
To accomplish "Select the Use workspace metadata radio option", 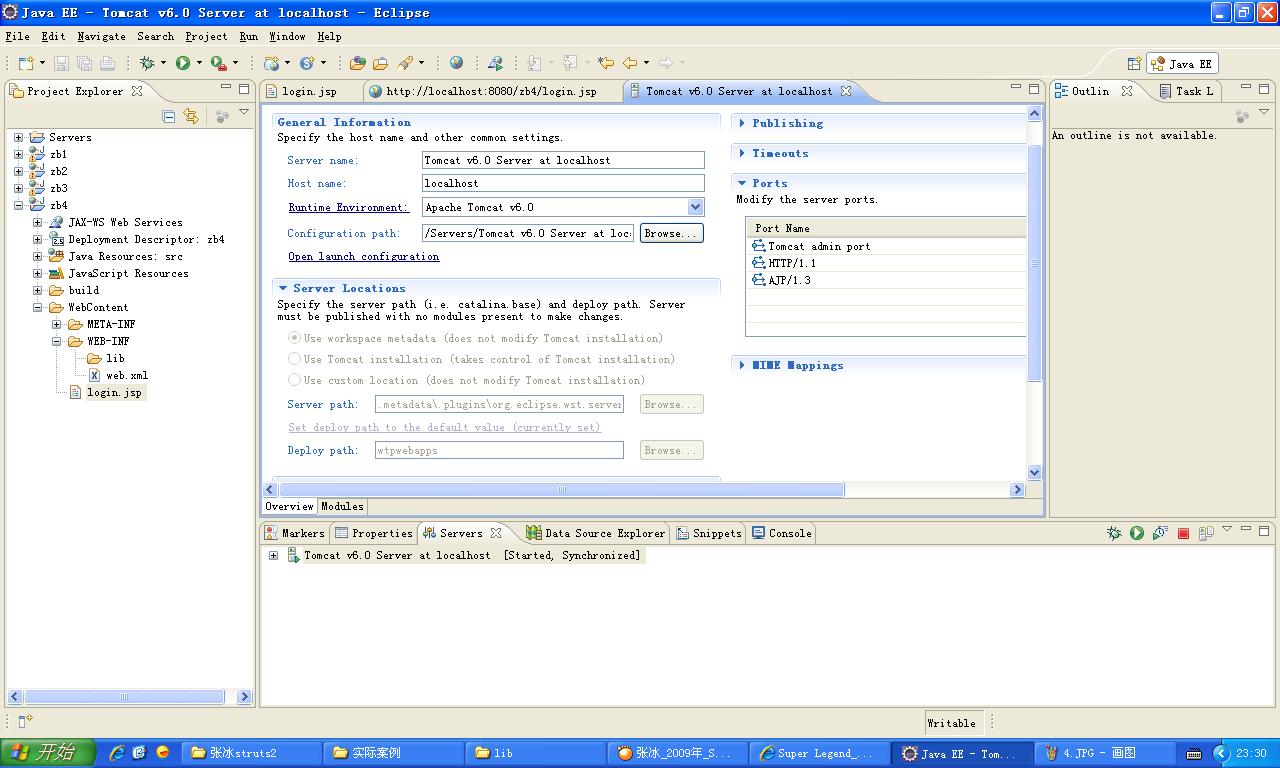I will click(294, 338).
